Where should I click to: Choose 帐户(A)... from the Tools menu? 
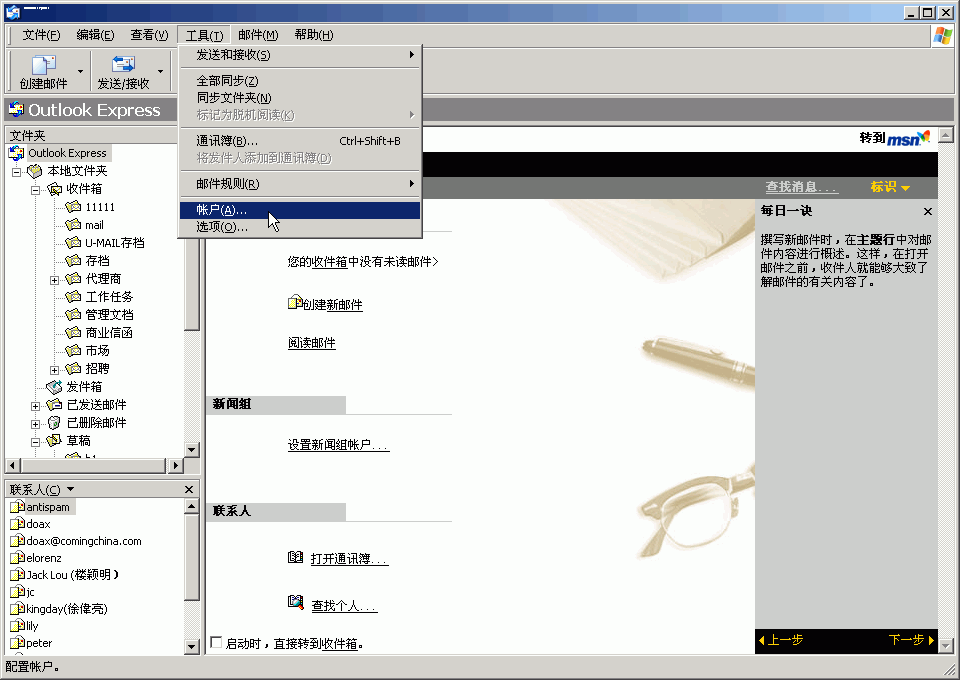click(300, 210)
